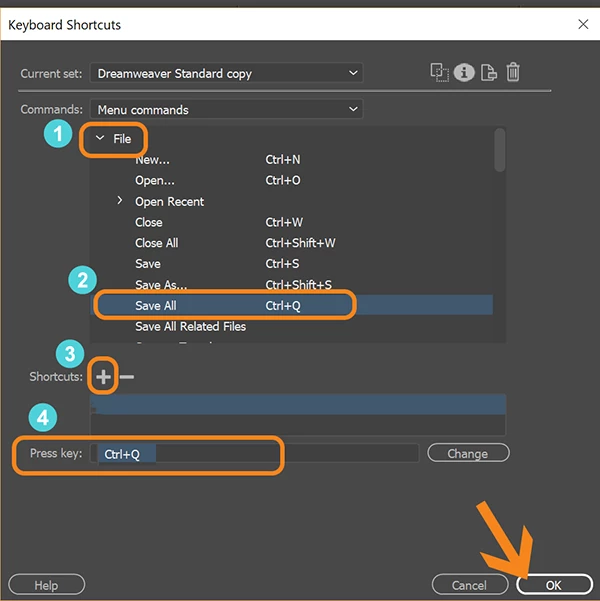
Task: Select the New... command row
Action: 291,159
